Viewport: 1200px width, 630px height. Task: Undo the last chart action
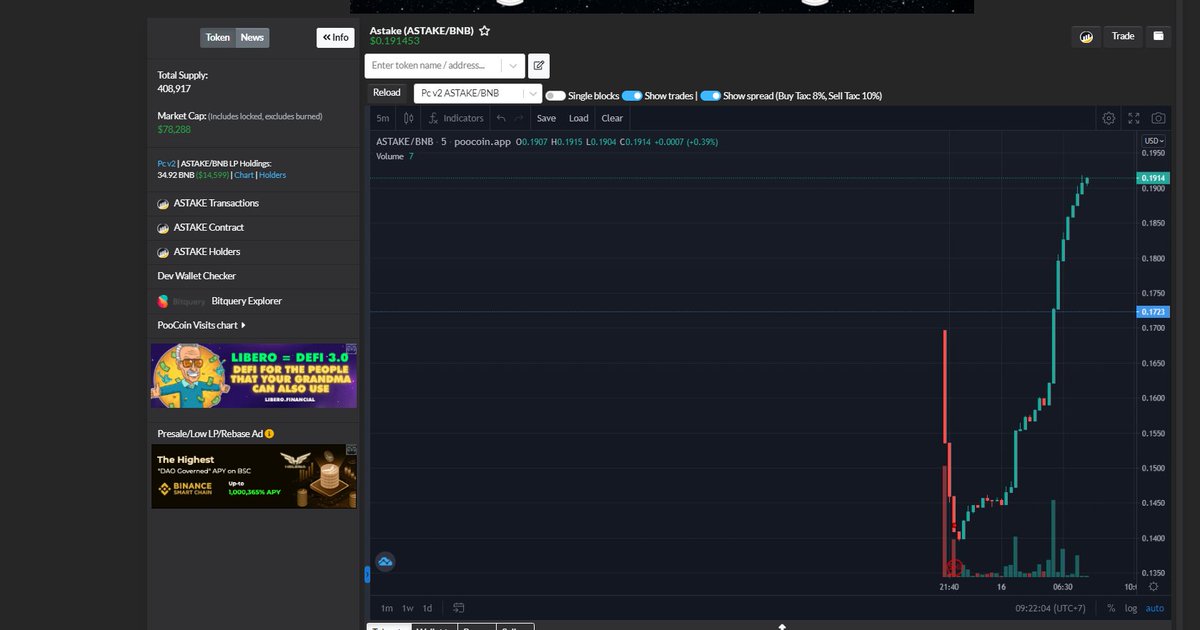(x=501, y=118)
